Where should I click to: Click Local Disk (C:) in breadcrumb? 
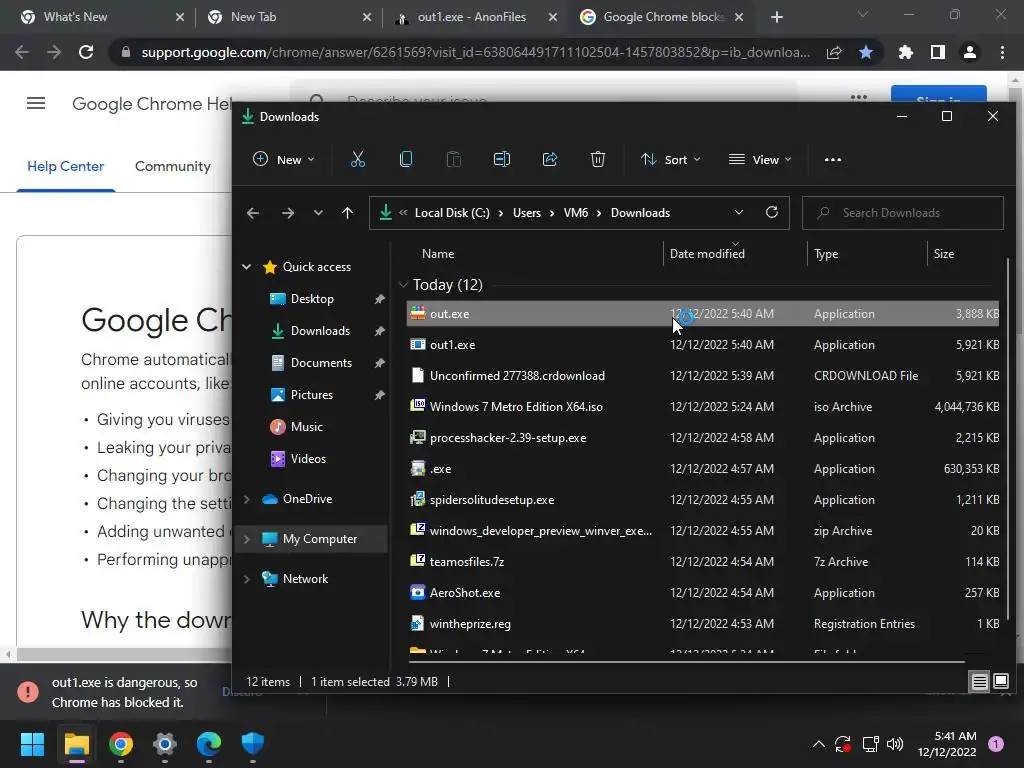pos(452,213)
